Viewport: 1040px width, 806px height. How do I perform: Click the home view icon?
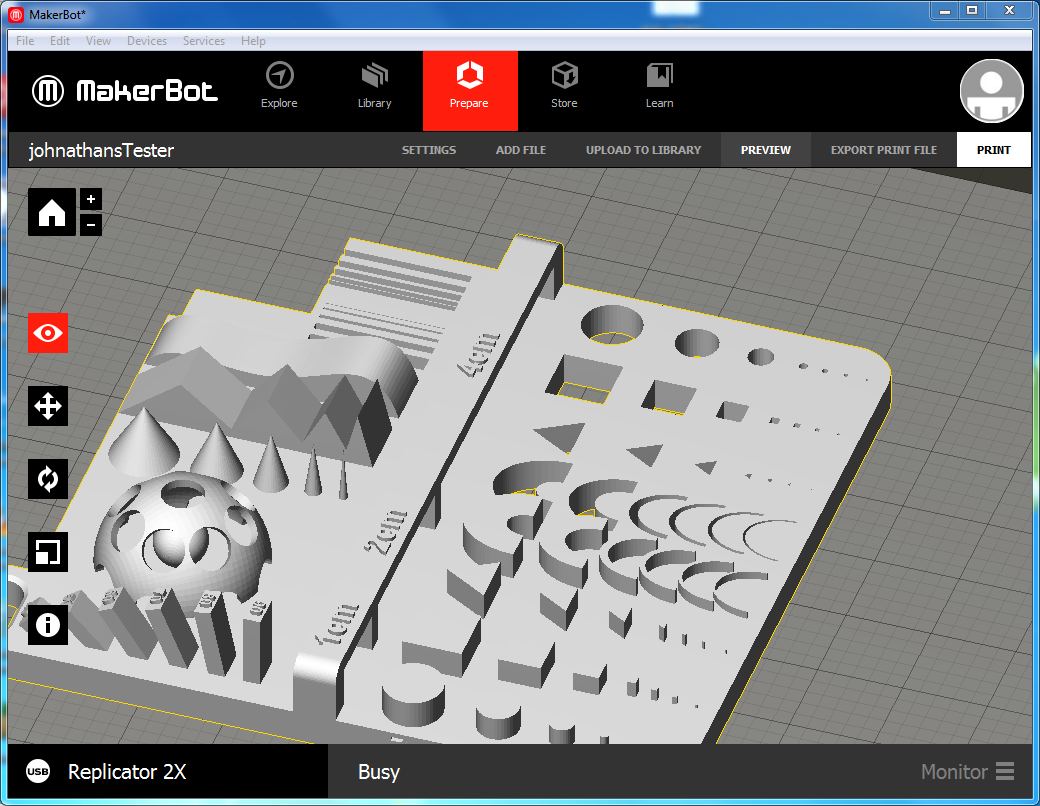coord(52,212)
